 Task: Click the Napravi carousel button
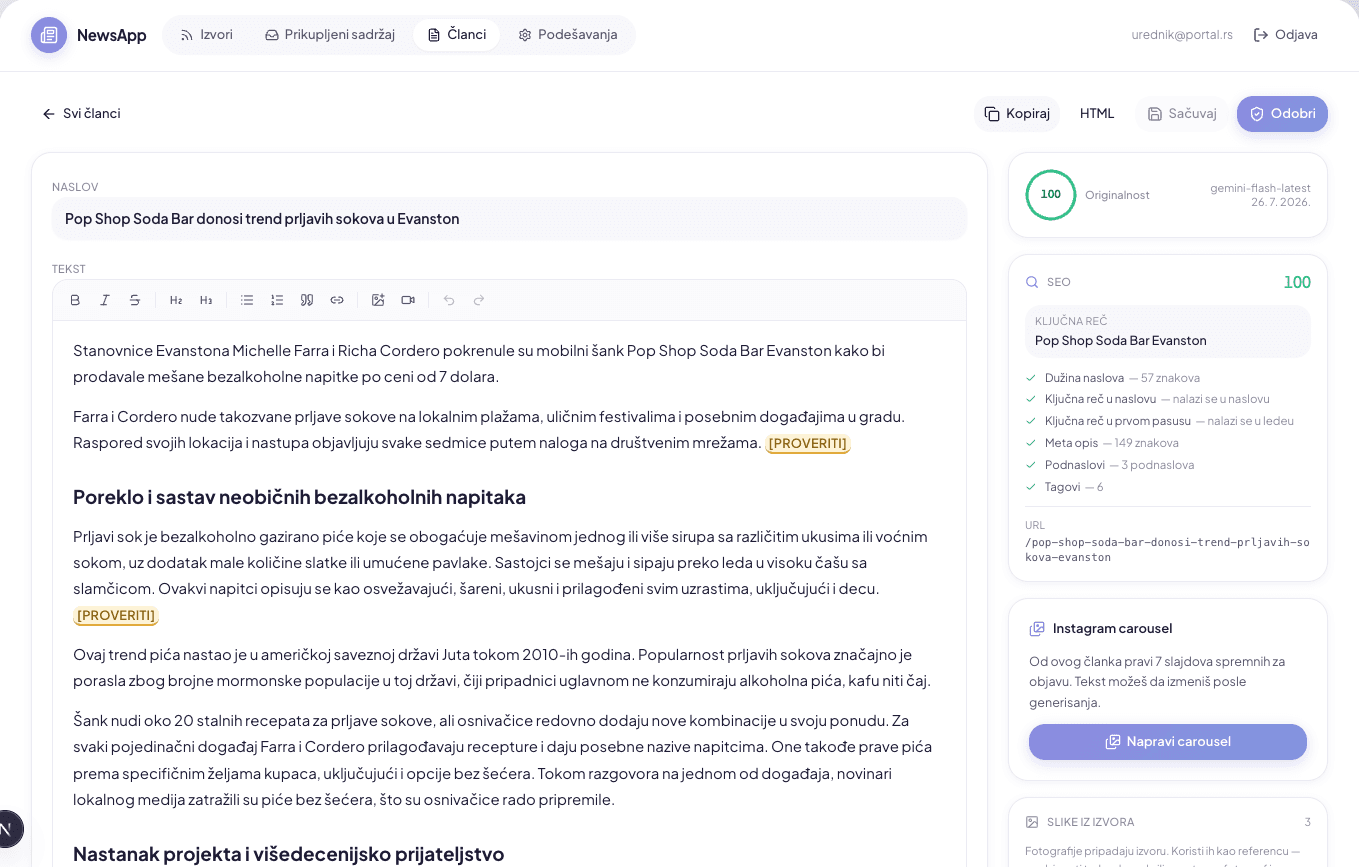click(1168, 742)
